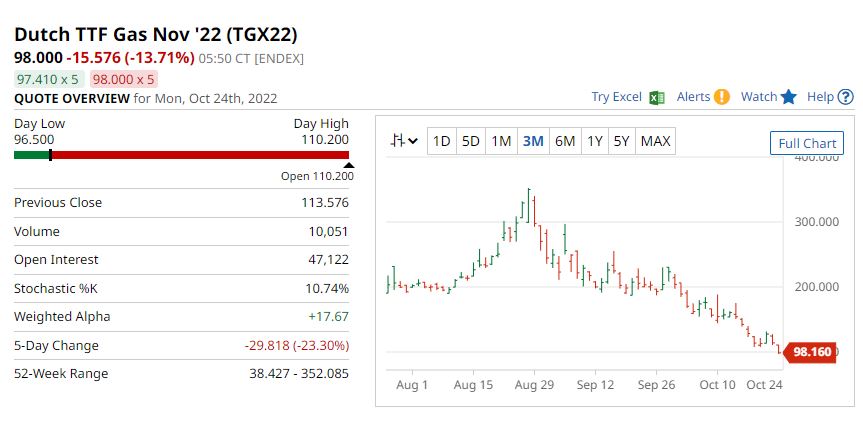Show MAX chart history
The width and height of the screenshot is (863, 423).
[x=655, y=141]
